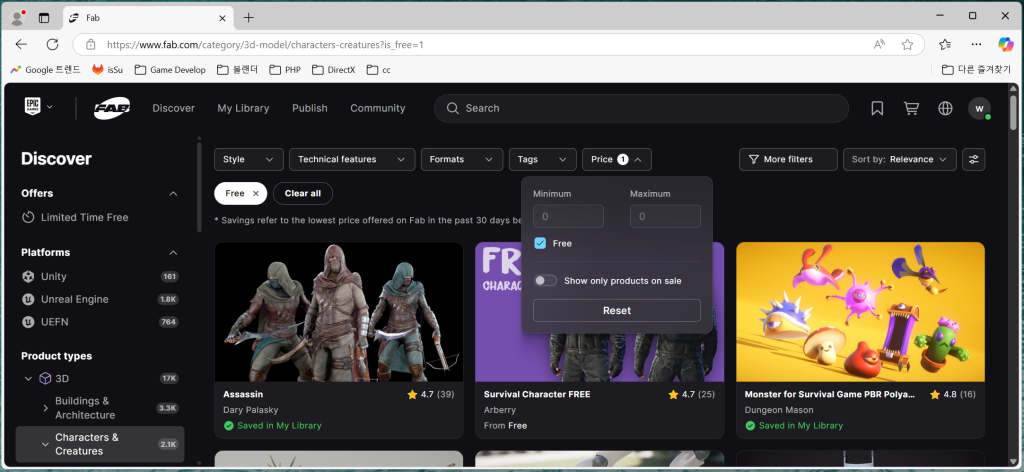Image resolution: width=1024 pixels, height=472 pixels.
Task: Click the display settings sliders icon
Action: pos(974,159)
